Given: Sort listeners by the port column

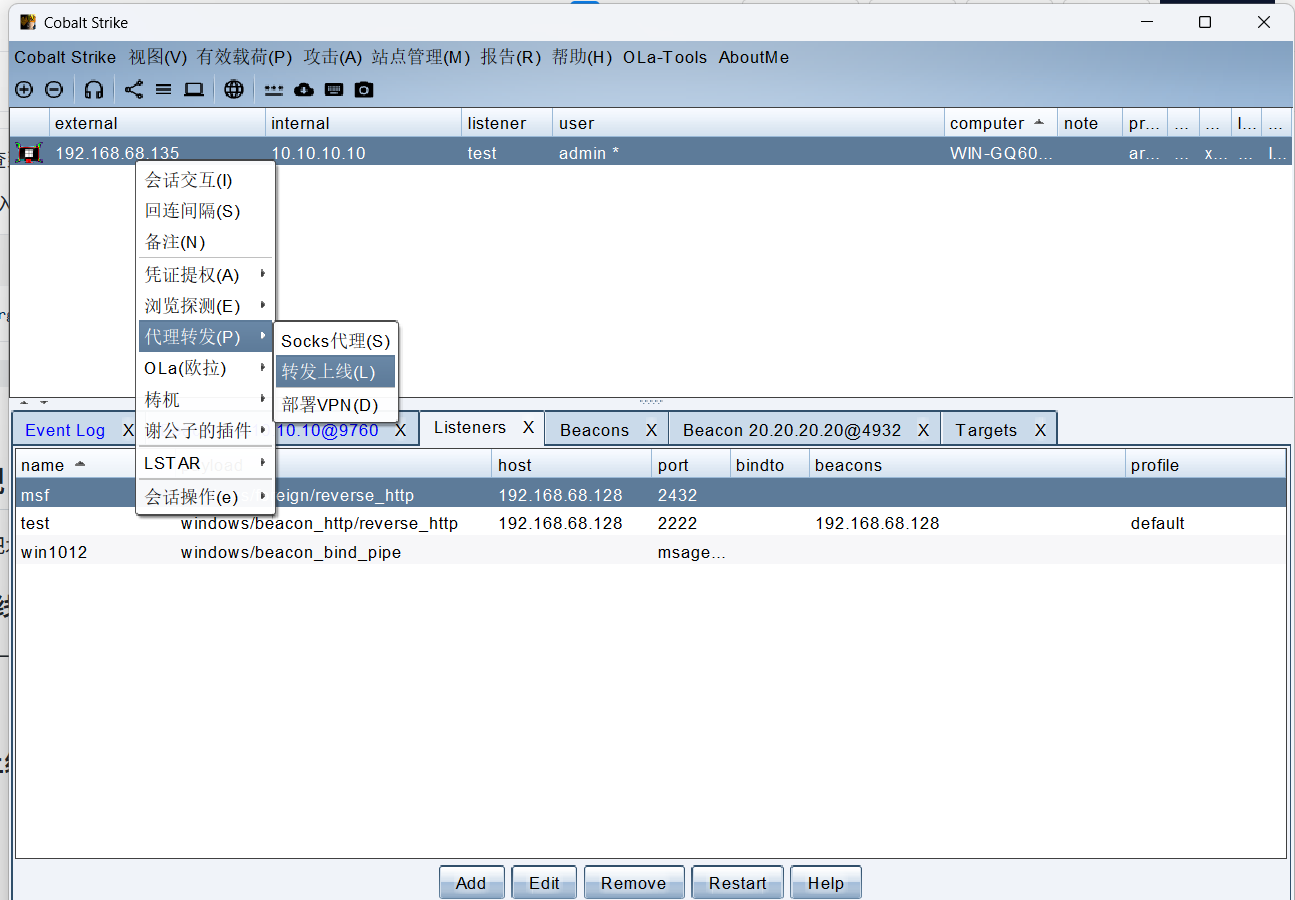Looking at the screenshot, I should pos(692,465).
